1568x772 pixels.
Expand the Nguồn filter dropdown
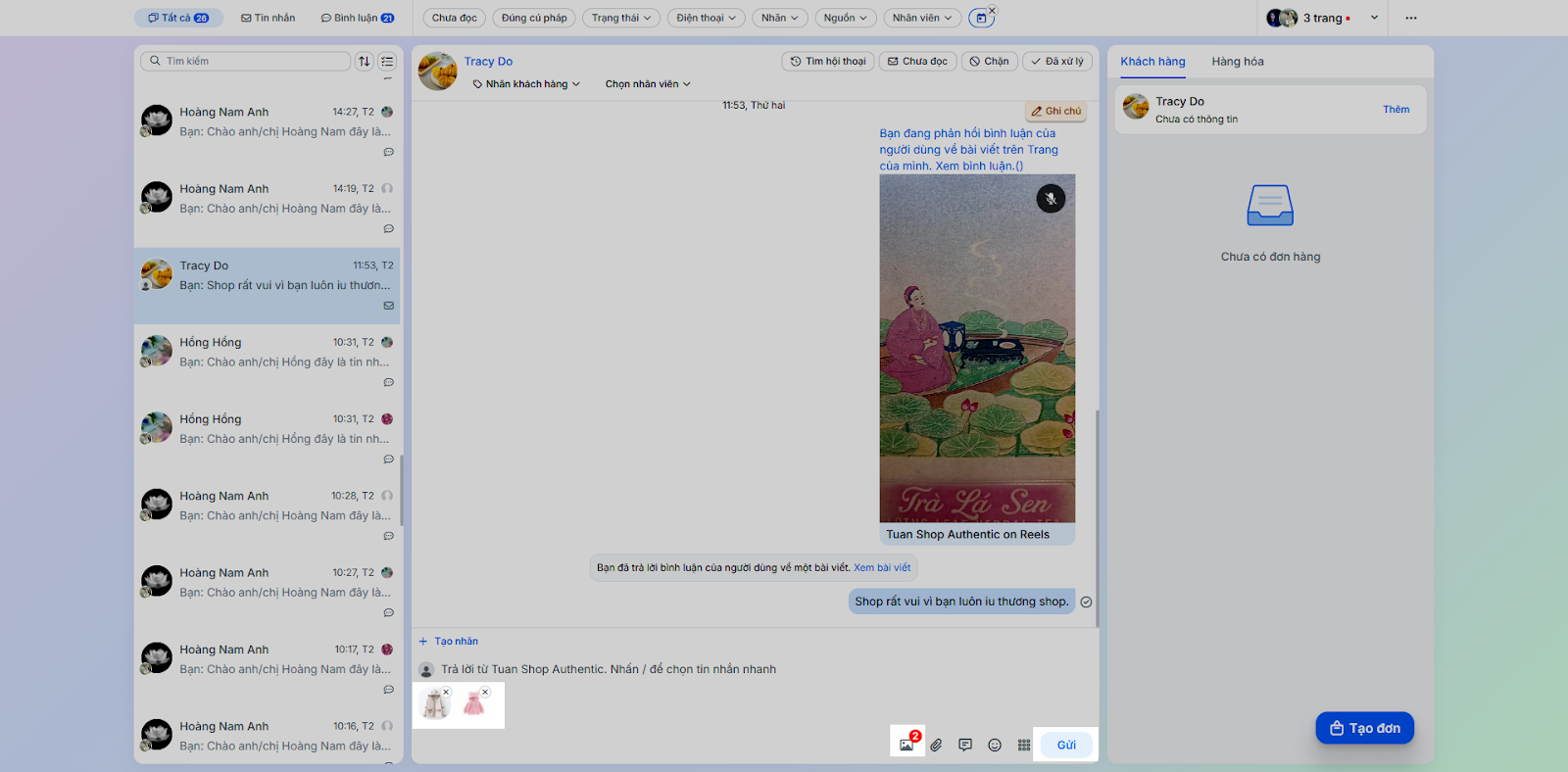pos(846,18)
